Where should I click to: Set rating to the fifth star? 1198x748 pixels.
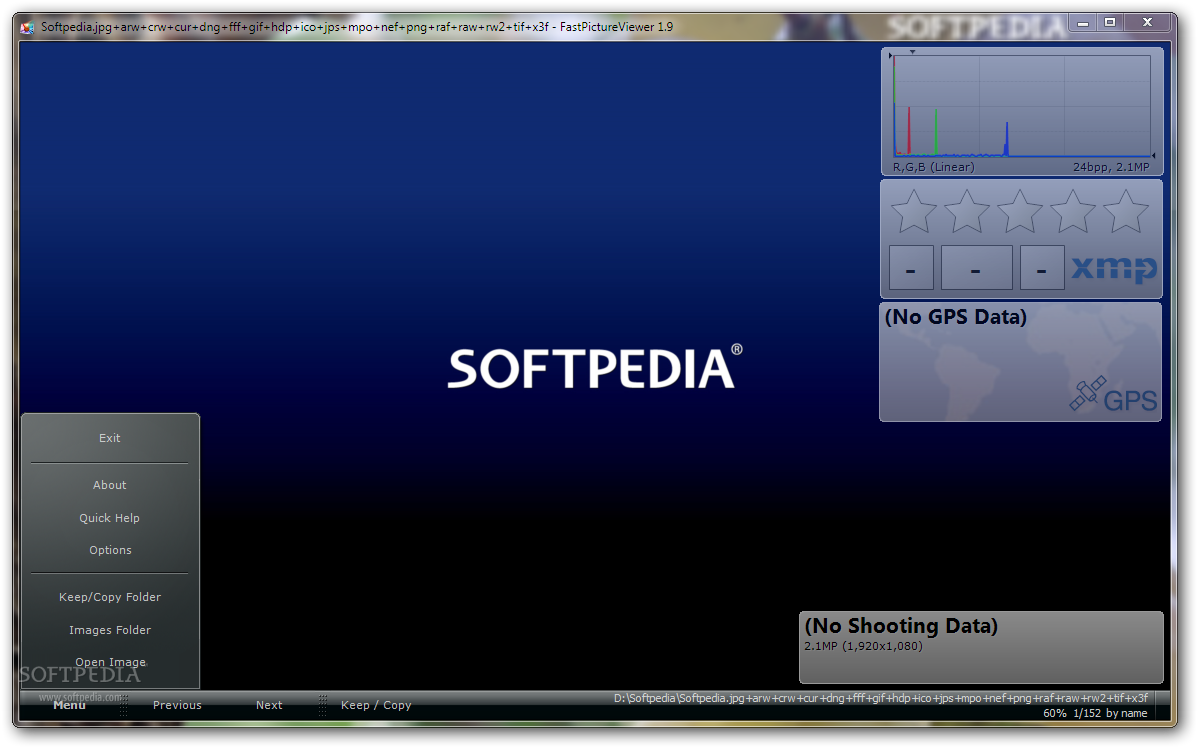[1126, 212]
